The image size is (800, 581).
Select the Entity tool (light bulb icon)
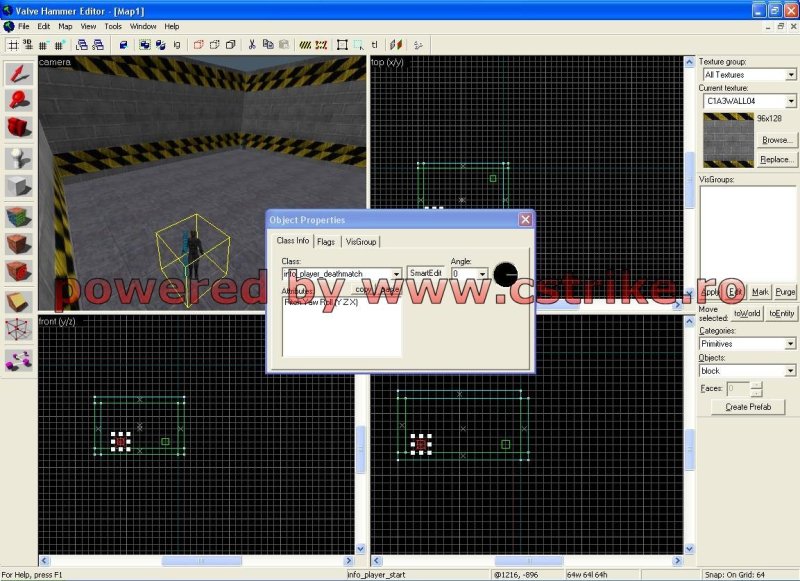[19, 157]
